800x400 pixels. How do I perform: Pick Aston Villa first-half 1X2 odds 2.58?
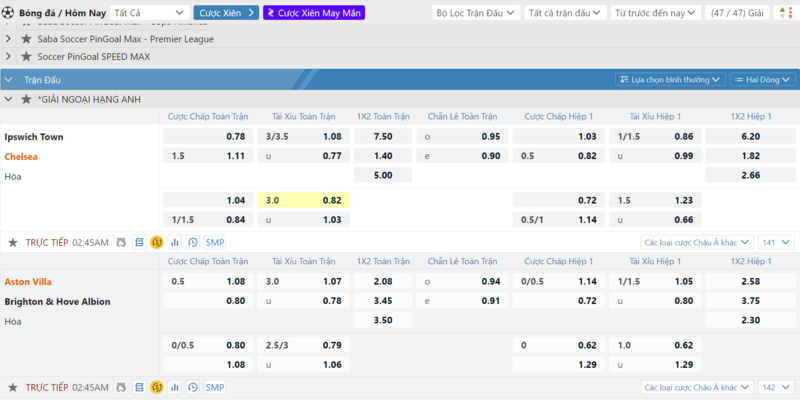(751, 281)
